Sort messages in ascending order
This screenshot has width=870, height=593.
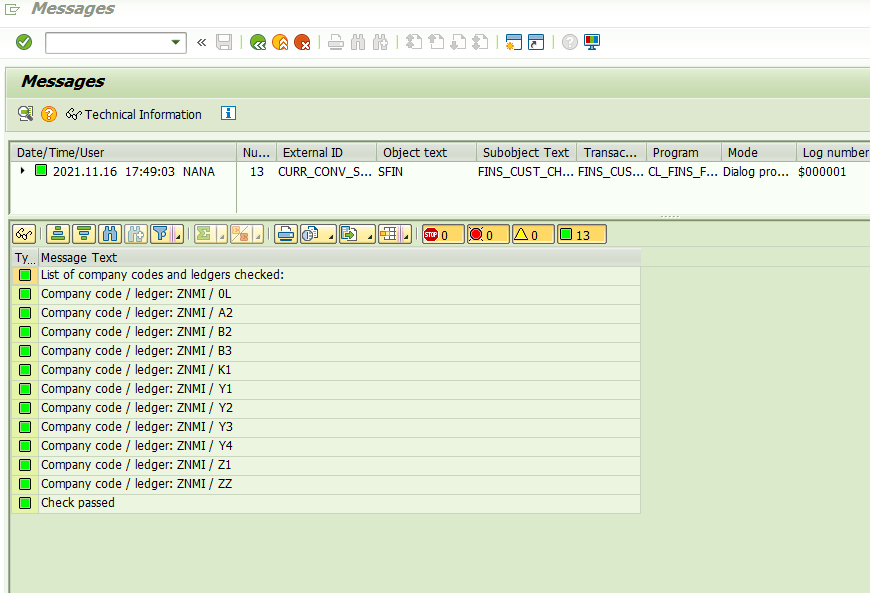click(59, 234)
